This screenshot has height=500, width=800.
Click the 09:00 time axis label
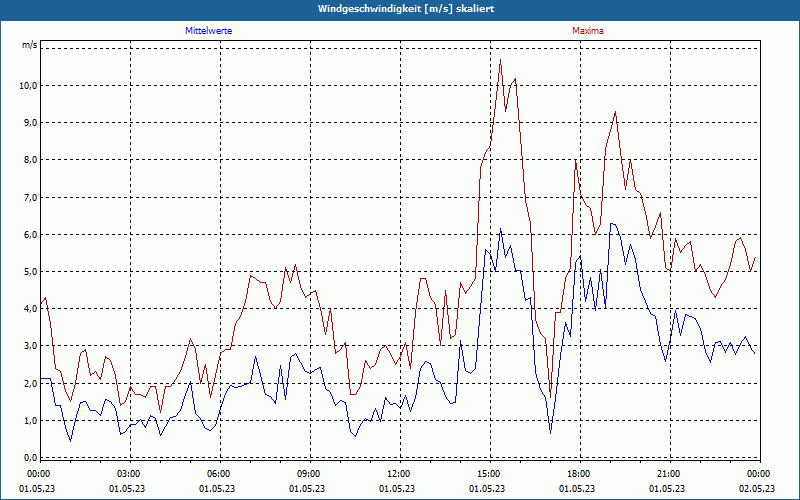(310, 474)
